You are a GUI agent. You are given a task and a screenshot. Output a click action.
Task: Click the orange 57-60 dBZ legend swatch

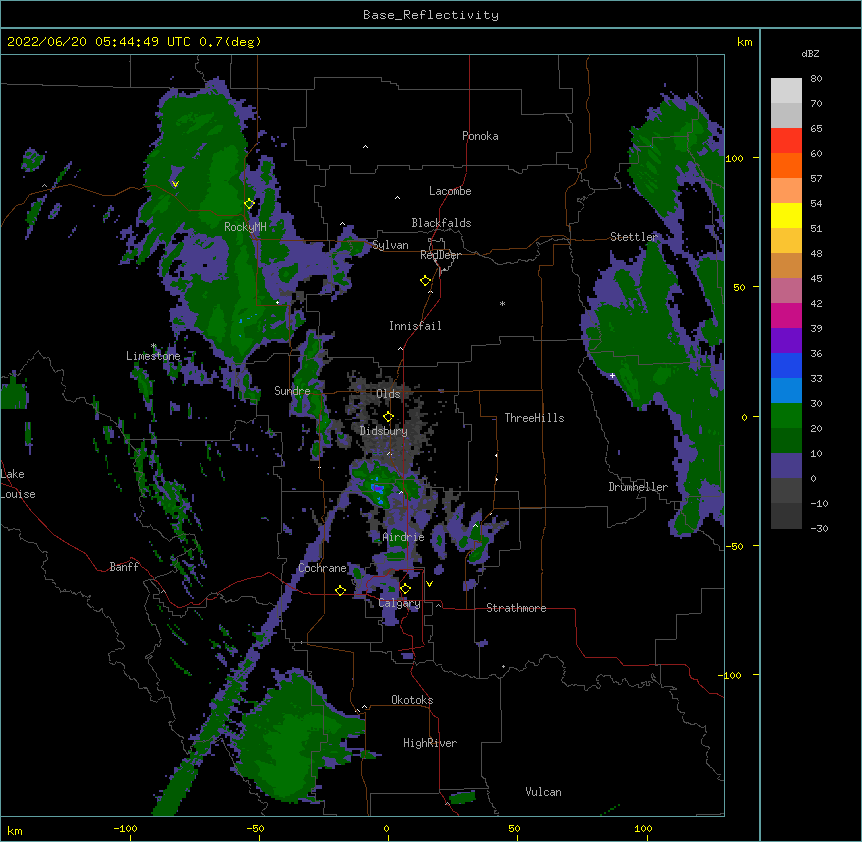(x=786, y=165)
